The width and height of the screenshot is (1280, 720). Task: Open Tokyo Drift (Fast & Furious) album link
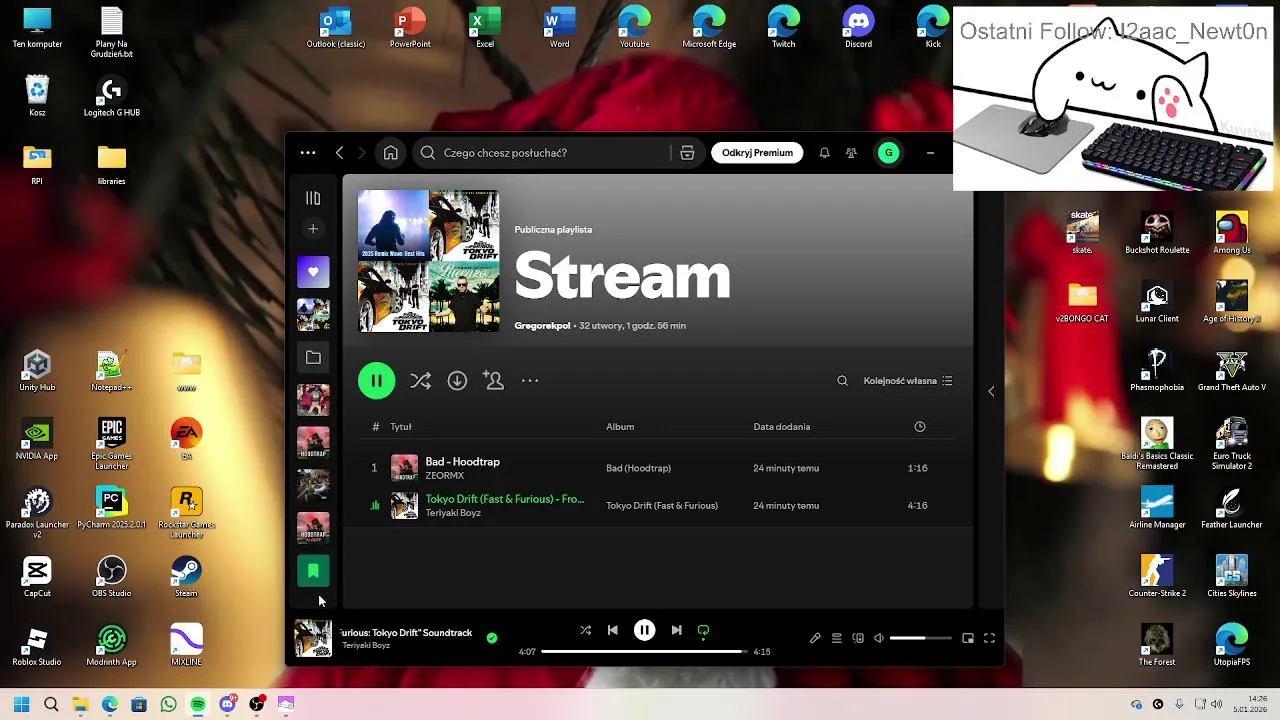[662, 506]
